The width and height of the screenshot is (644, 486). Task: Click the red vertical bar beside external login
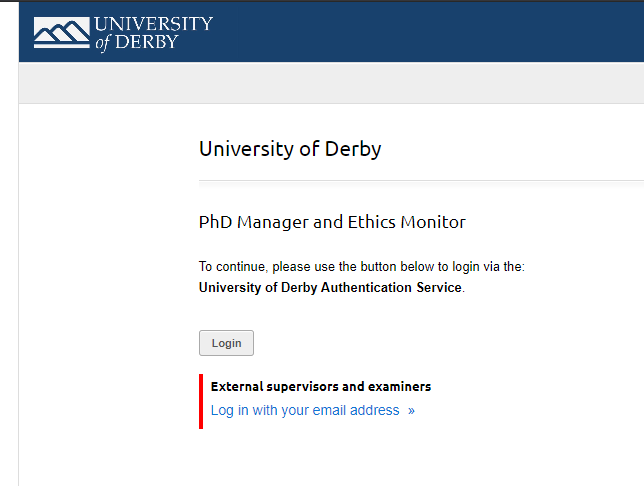click(x=201, y=401)
